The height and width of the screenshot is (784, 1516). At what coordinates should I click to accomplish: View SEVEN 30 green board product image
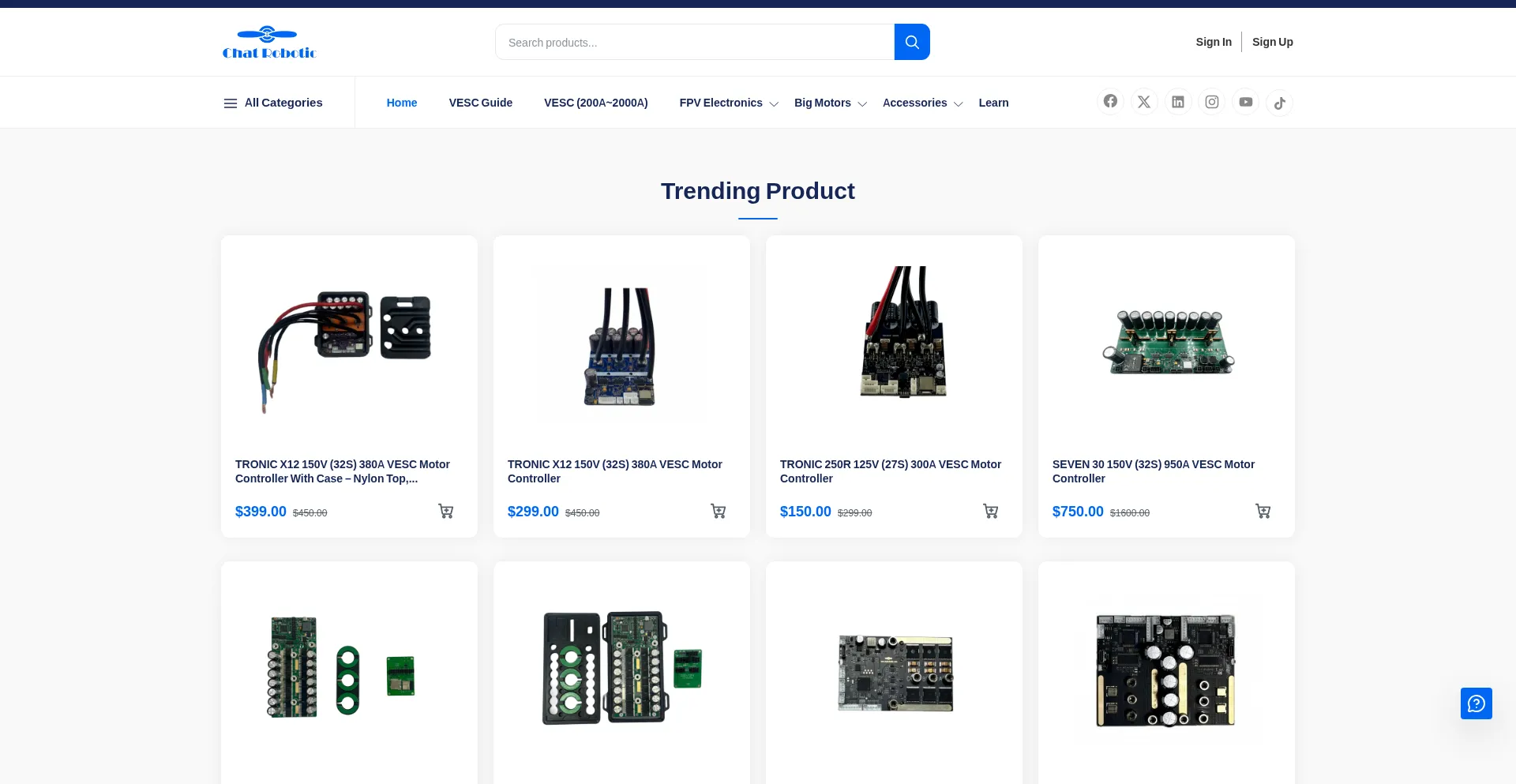1169,343
